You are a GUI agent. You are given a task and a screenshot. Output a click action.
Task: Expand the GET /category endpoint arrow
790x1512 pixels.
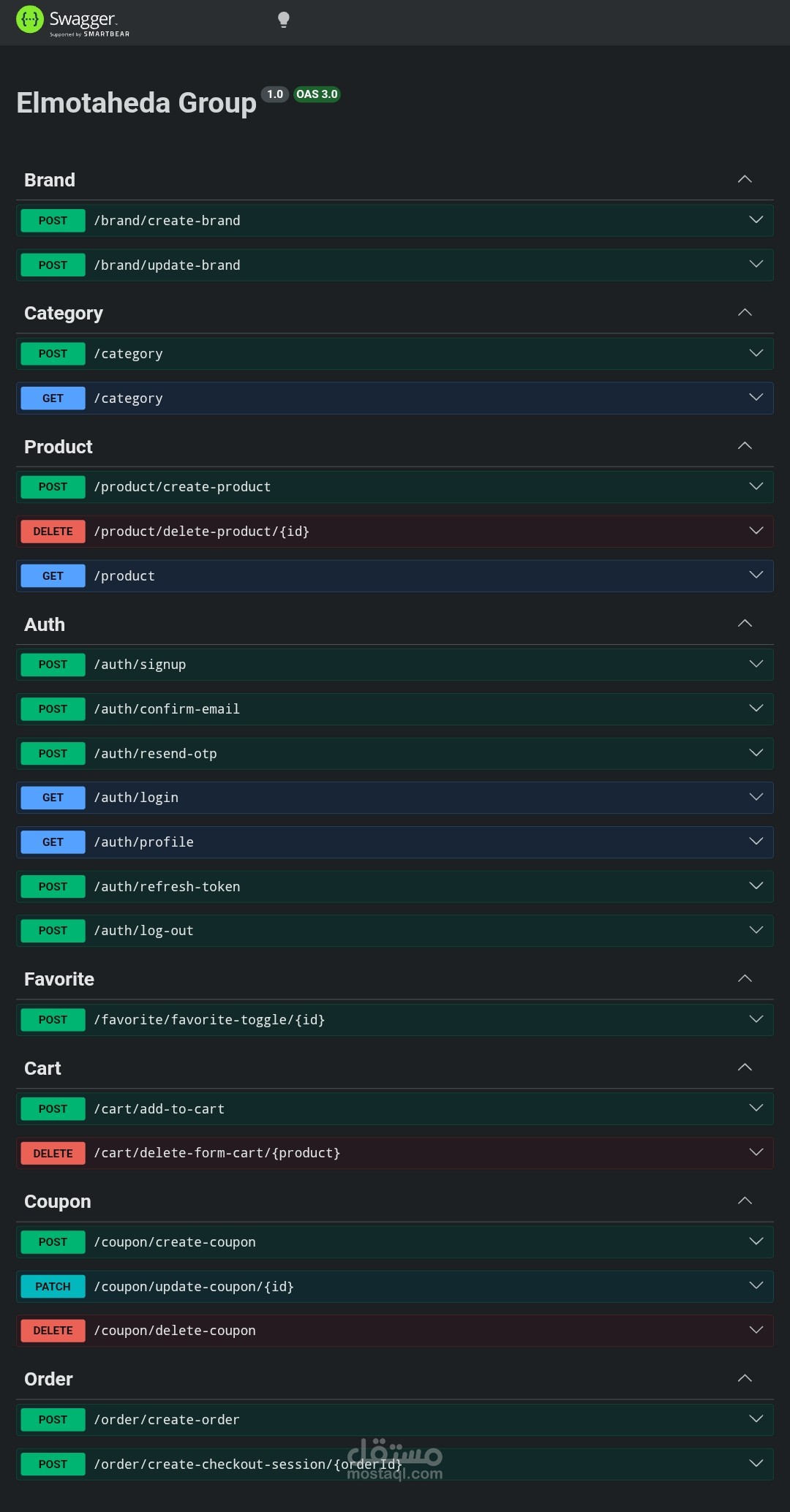click(x=756, y=398)
